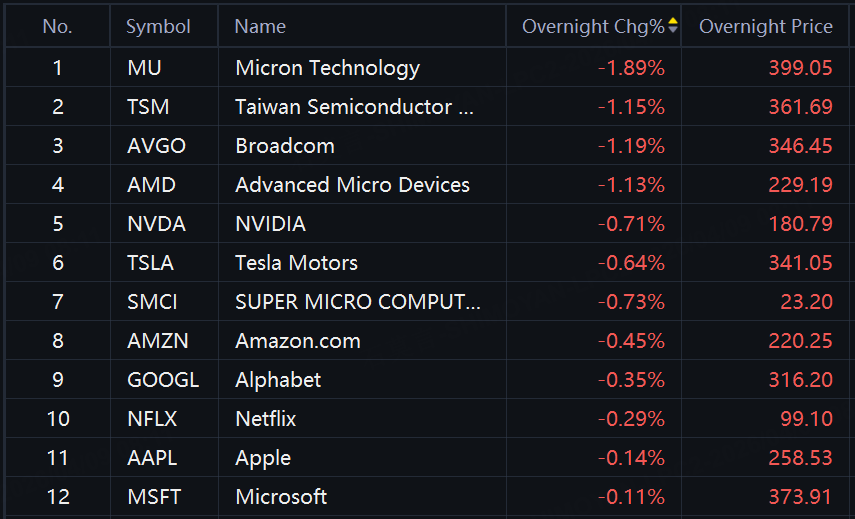855x519 pixels.
Task: Open Amazon.com in the Name column
Action: (x=297, y=341)
